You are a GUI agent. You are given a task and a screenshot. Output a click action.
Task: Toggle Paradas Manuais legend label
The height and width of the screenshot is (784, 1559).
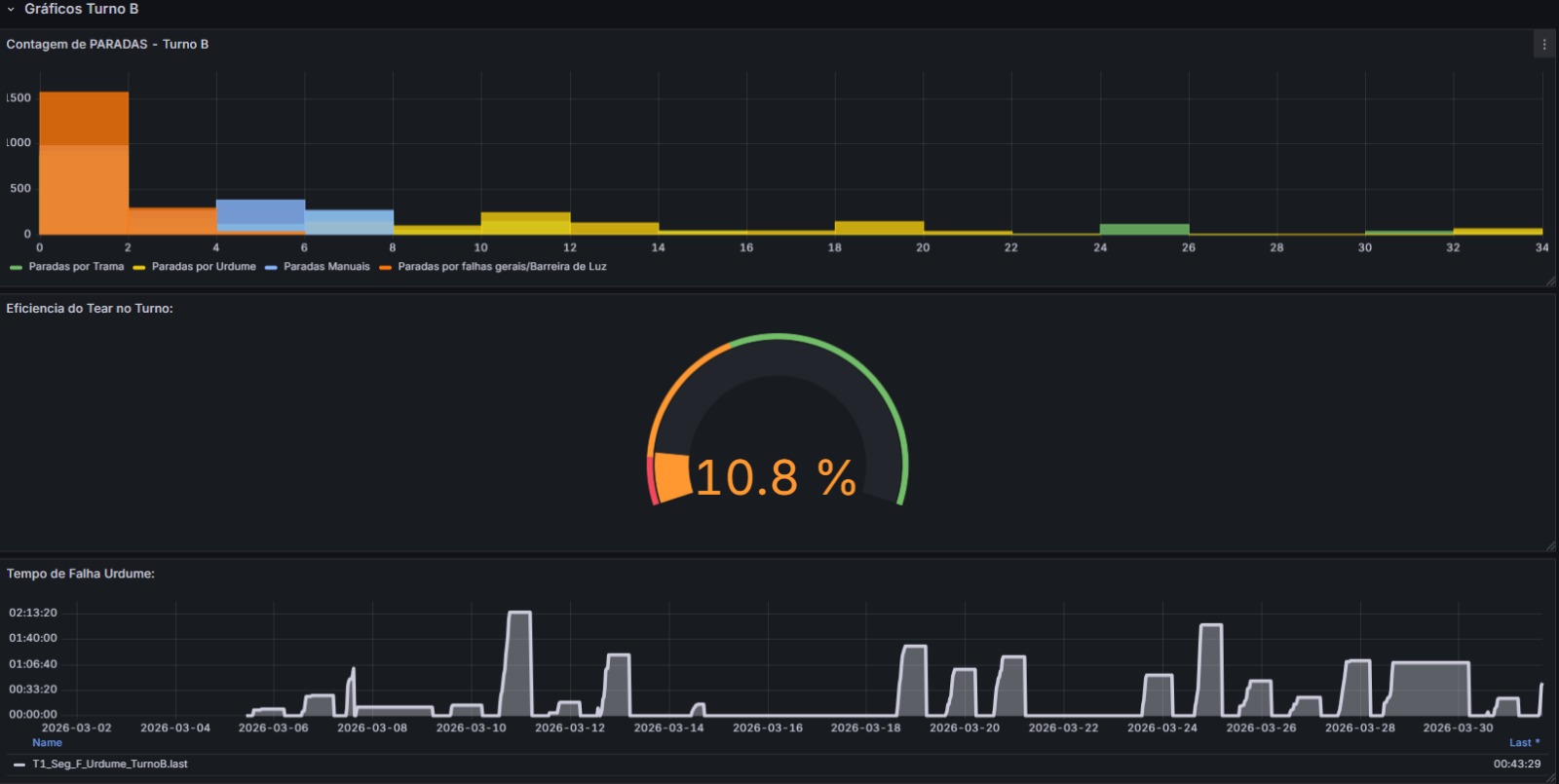pyautogui.click(x=326, y=267)
